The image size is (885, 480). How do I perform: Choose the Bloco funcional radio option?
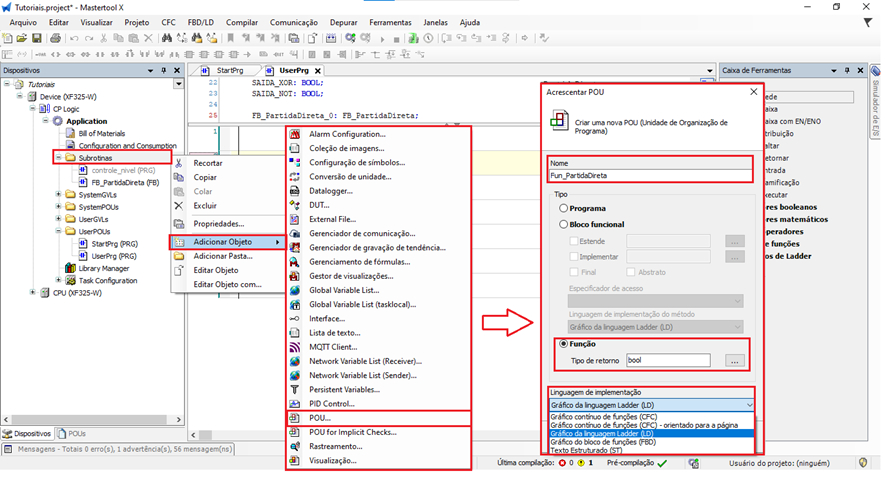563,225
